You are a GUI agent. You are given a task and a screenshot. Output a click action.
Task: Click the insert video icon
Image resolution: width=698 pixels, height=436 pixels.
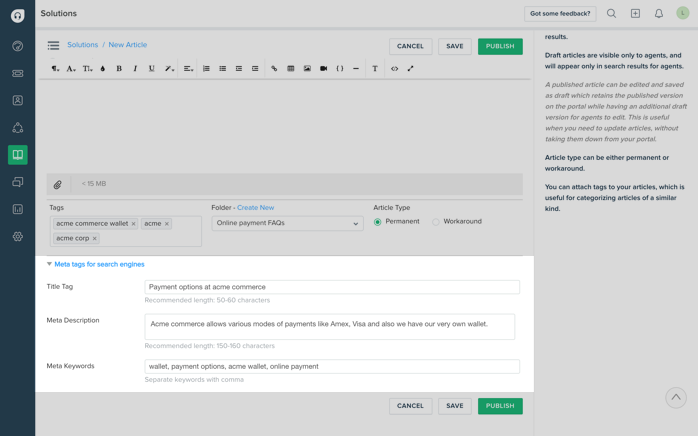323,69
